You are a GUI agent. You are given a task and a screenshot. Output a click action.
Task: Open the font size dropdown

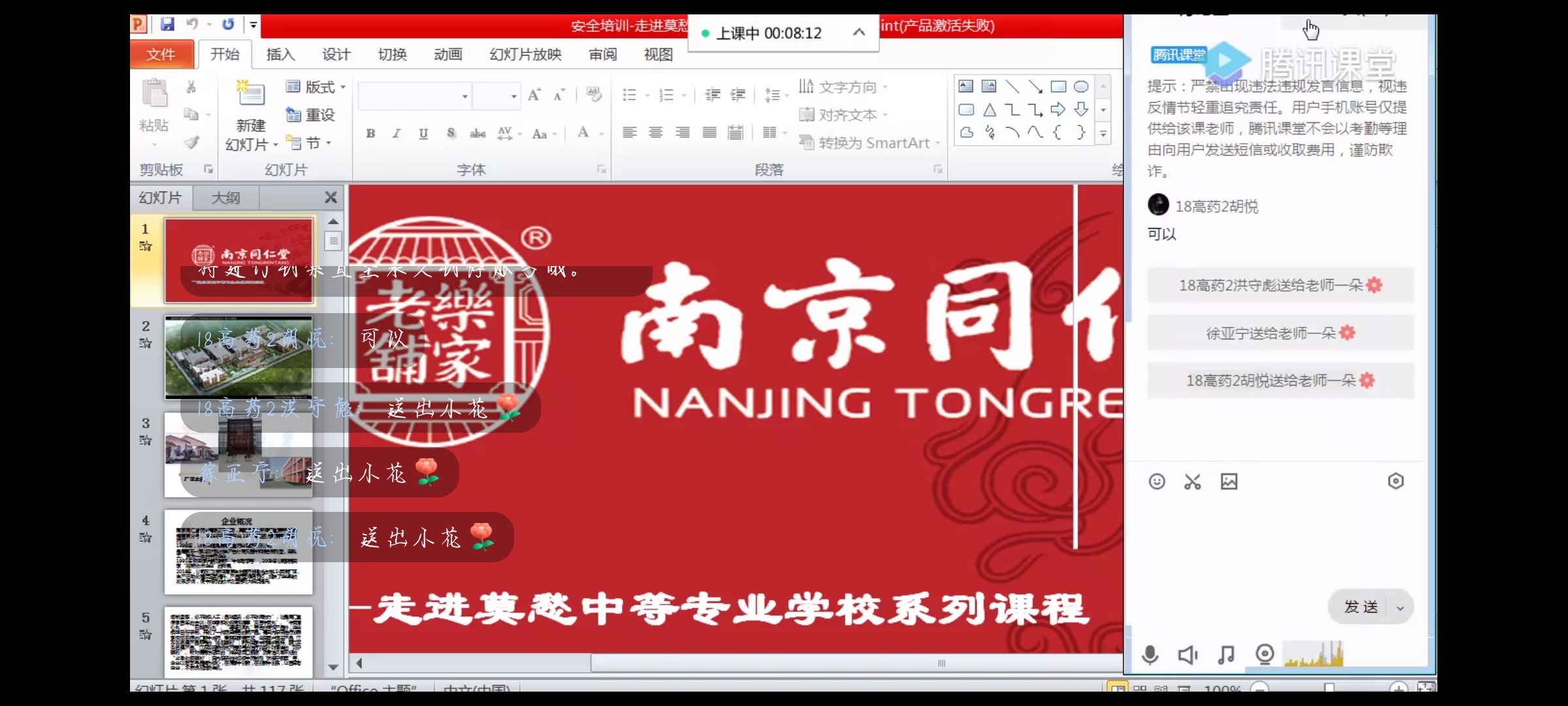tap(514, 96)
